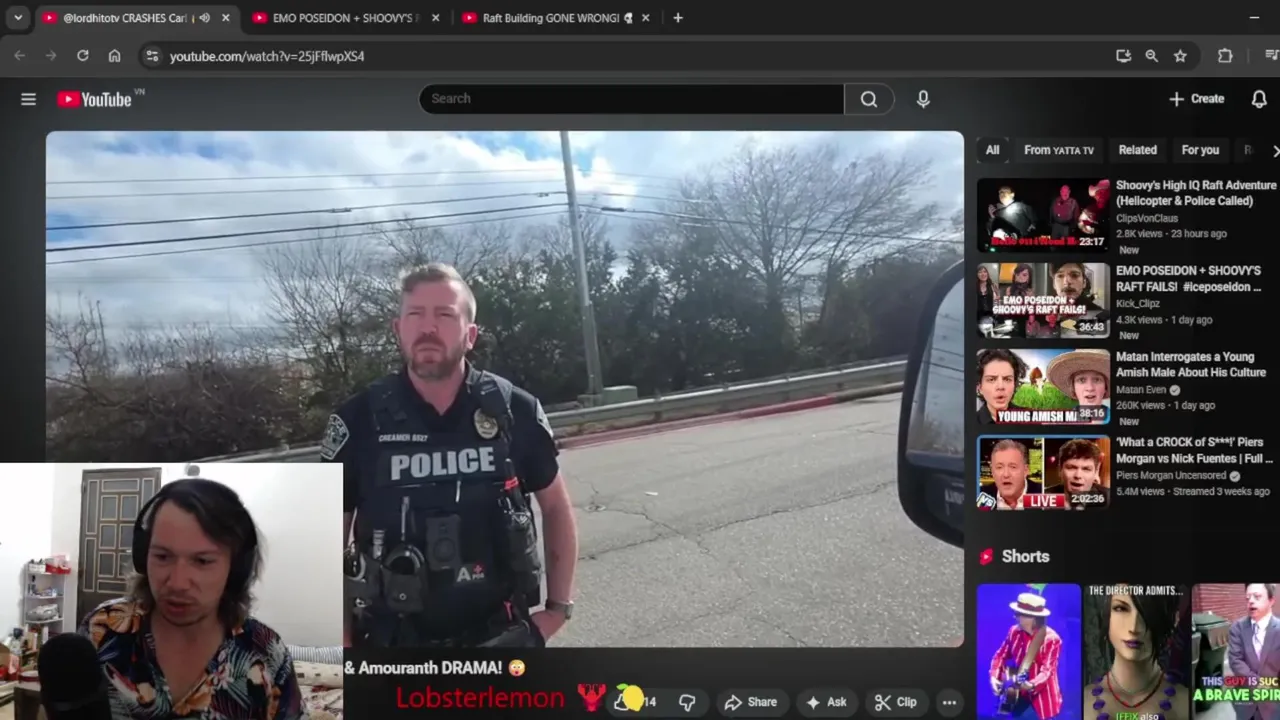Image resolution: width=1280 pixels, height=720 pixels.
Task: Open the Chrome tab search dropdown
Action: pyautogui.click(x=18, y=18)
